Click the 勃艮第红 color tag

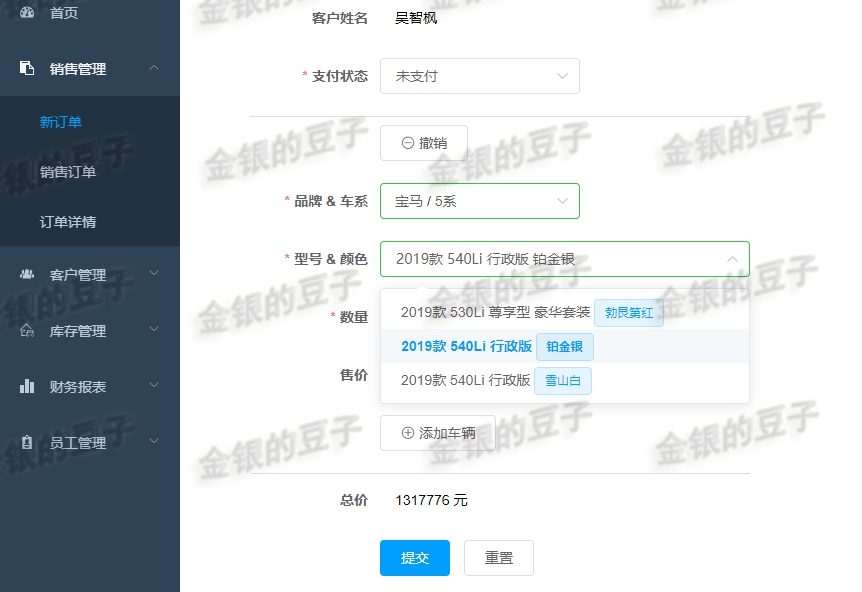click(628, 312)
